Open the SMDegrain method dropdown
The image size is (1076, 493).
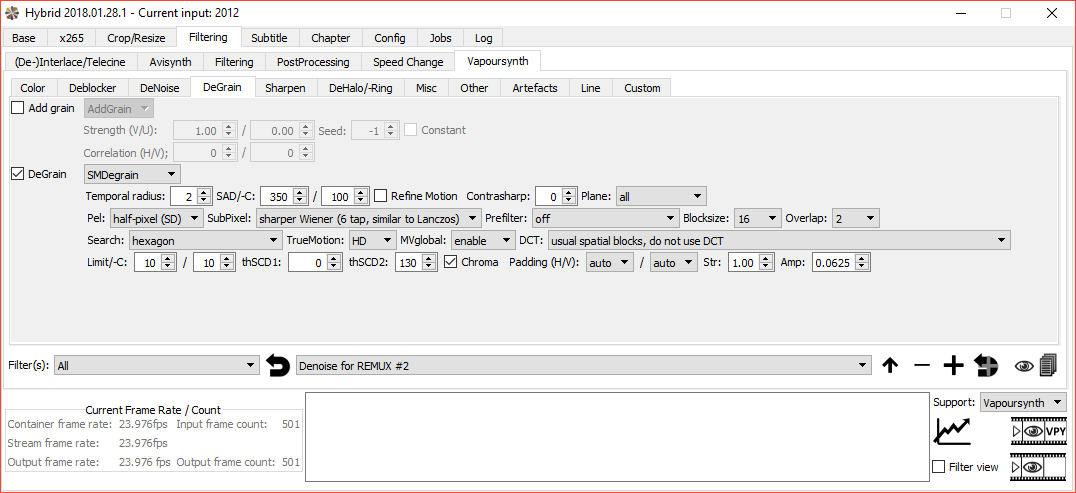(x=132, y=174)
